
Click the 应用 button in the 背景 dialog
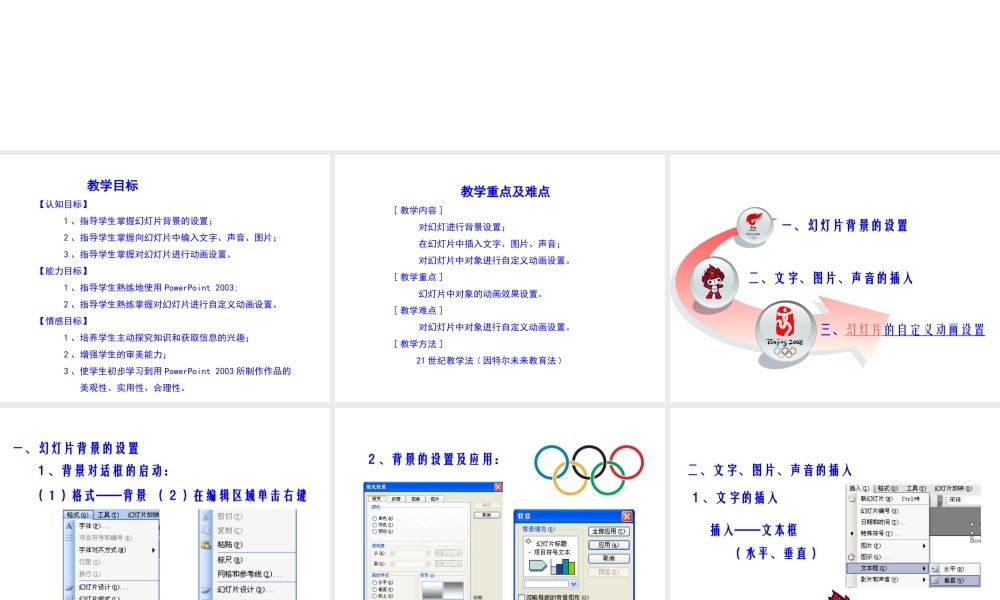609,545
